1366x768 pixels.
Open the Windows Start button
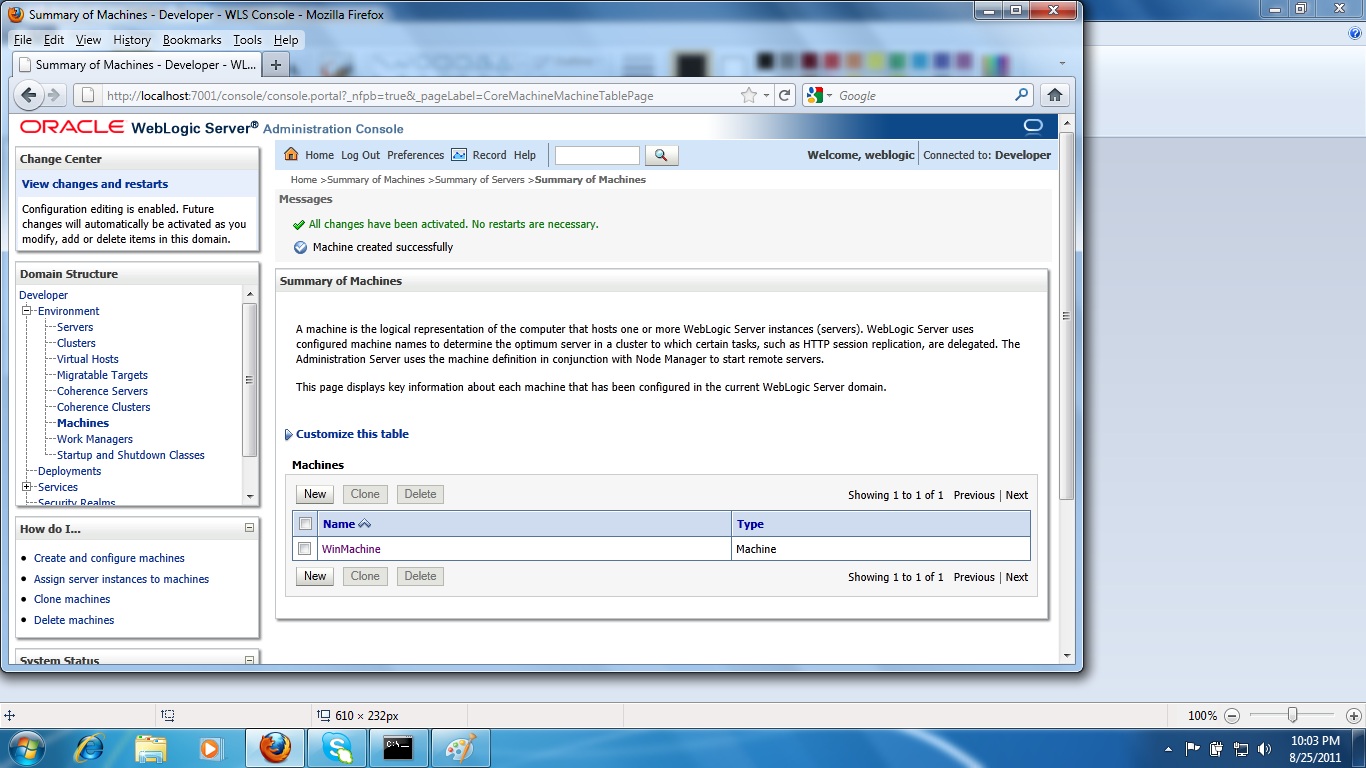[25, 747]
